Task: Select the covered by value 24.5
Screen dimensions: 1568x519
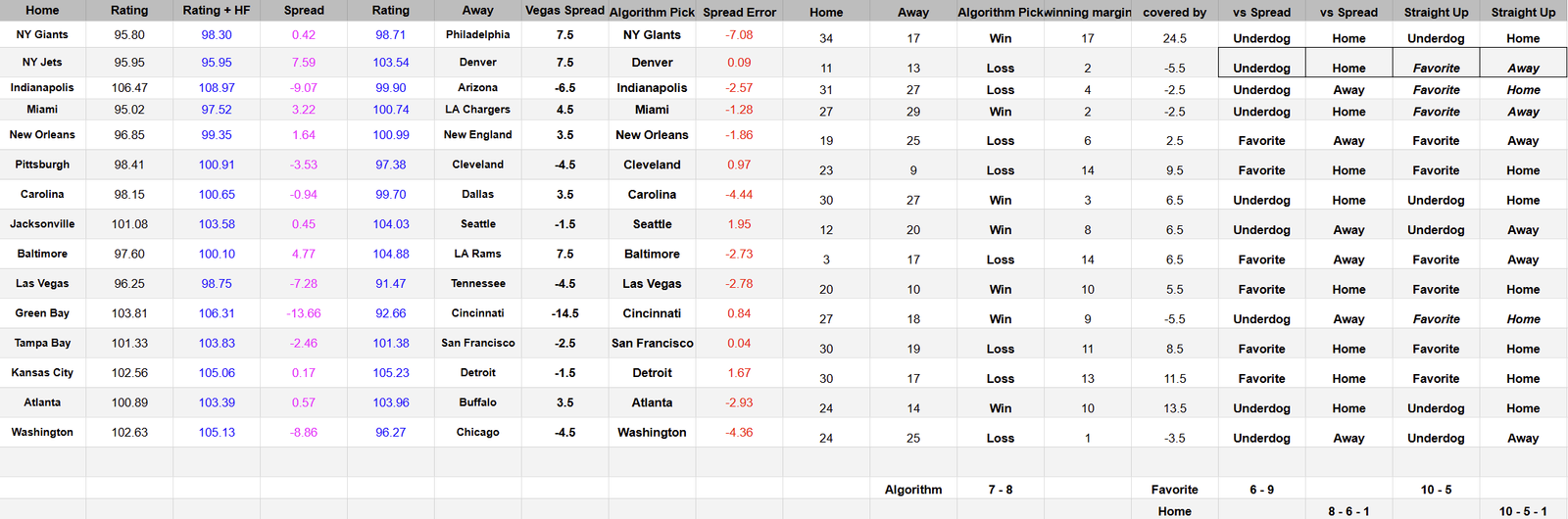Action: (1174, 39)
